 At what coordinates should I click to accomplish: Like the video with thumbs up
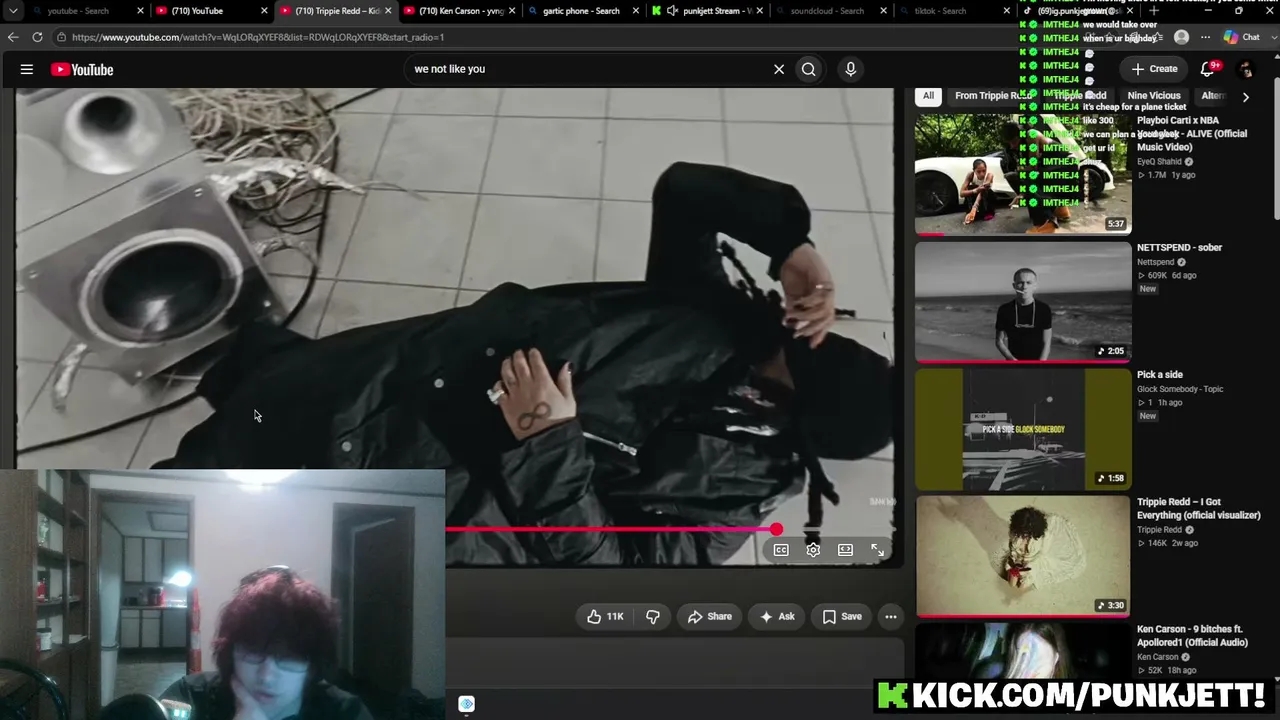point(605,617)
